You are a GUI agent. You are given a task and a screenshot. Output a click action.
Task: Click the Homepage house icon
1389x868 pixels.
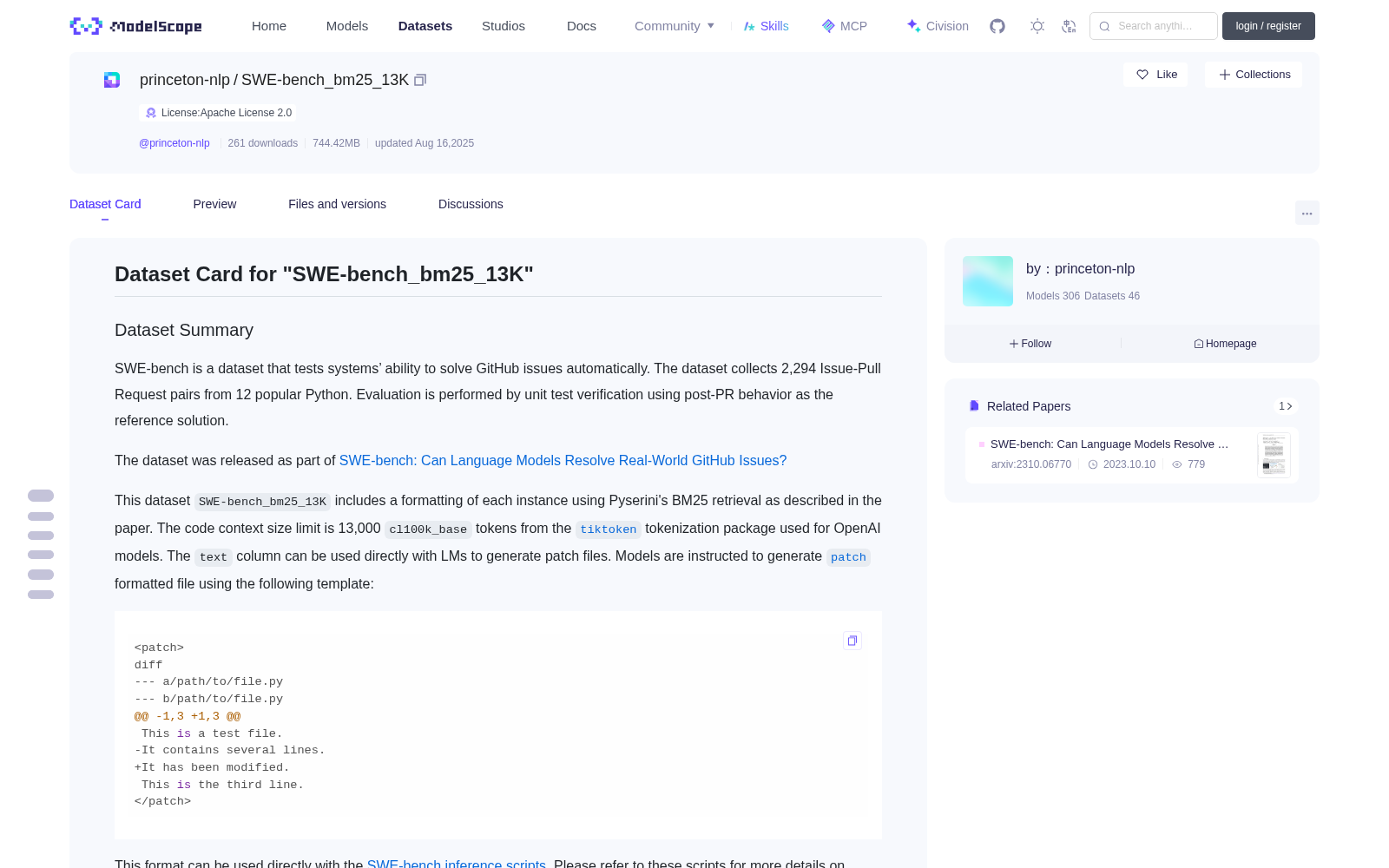click(1199, 344)
